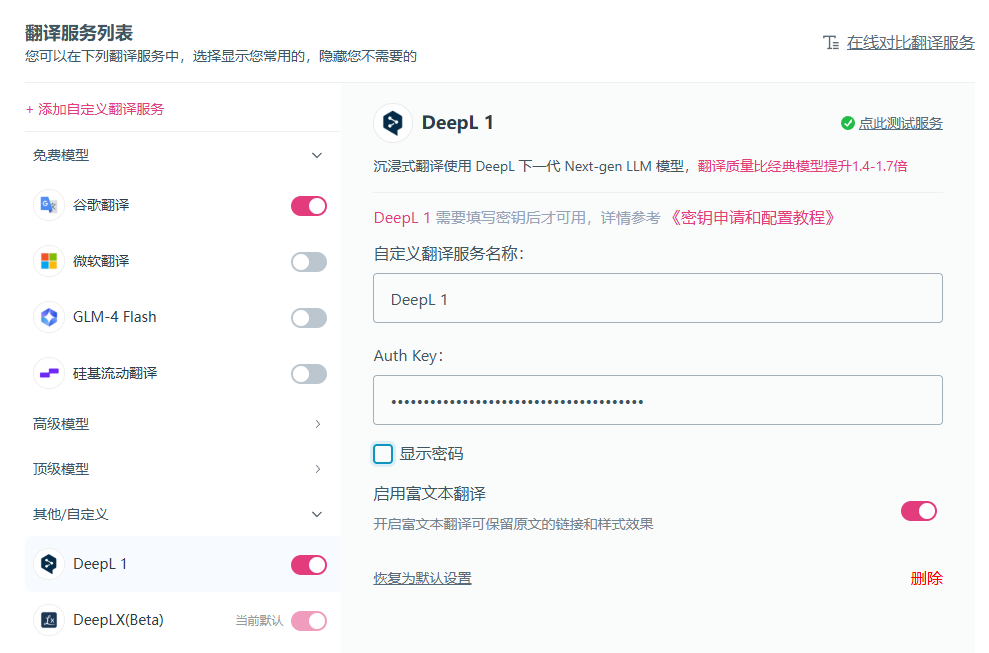Open 在线对比翻译服务 link

pyautogui.click(x=911, y=43)
